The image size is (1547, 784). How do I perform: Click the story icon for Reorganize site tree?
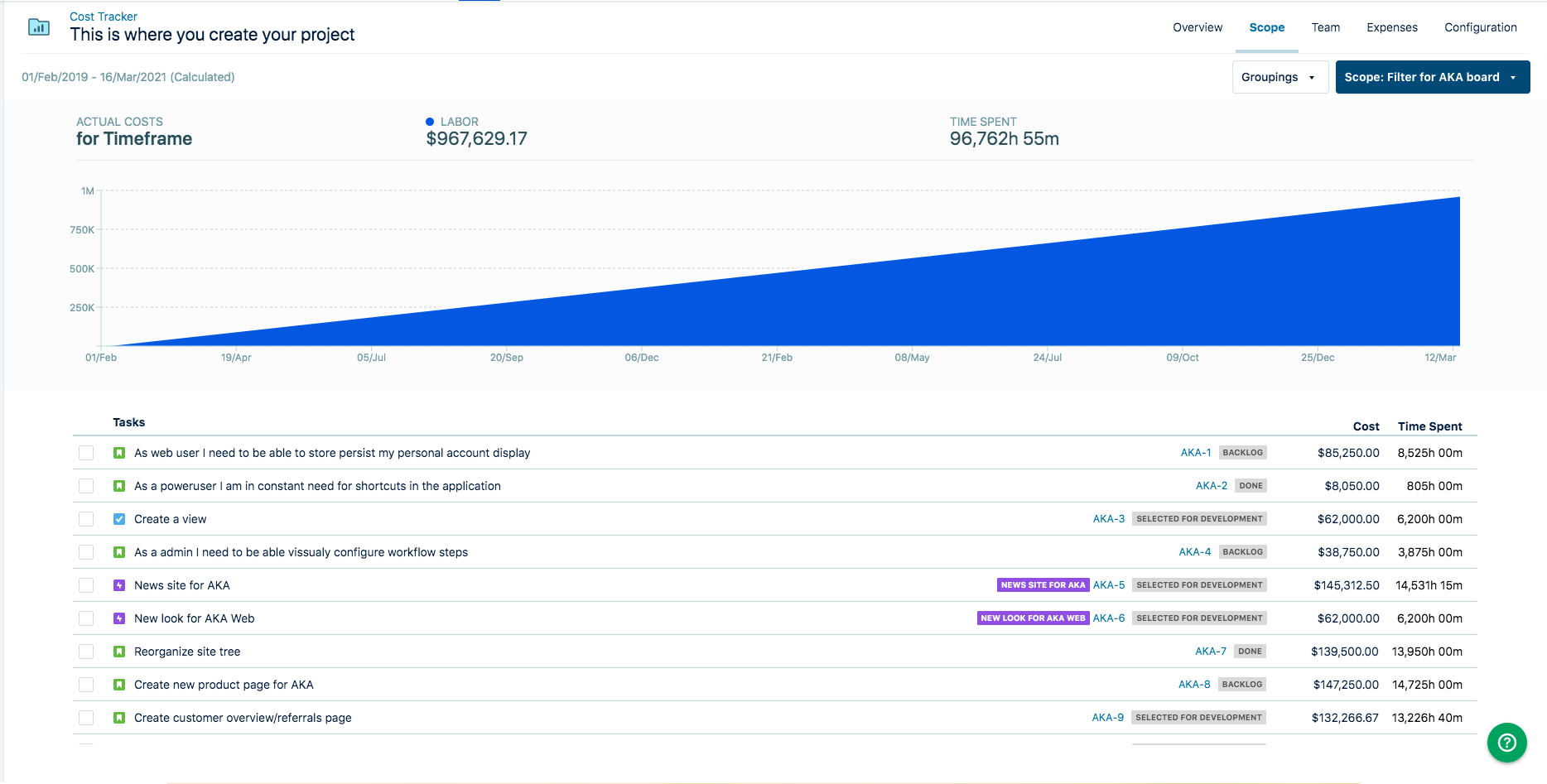coord(119,652)
